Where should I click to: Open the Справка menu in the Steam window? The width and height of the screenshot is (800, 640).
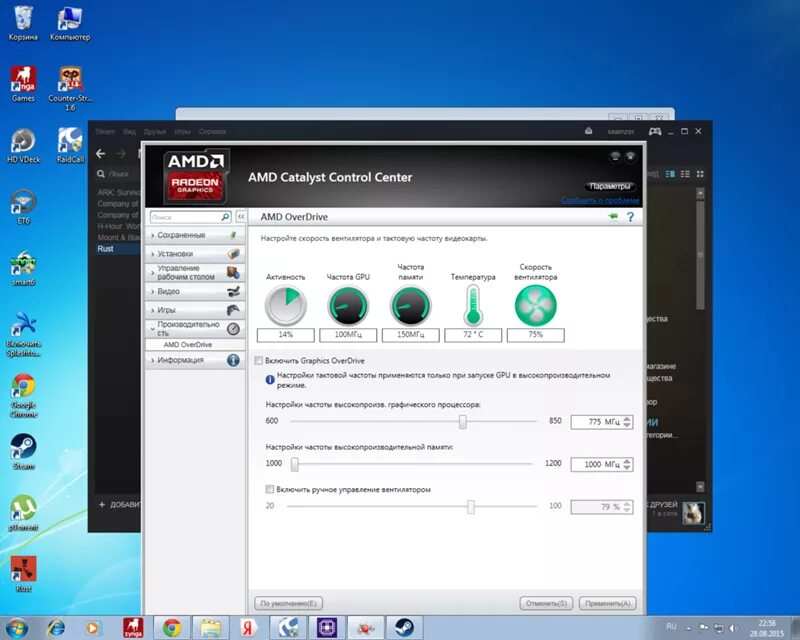212,132
